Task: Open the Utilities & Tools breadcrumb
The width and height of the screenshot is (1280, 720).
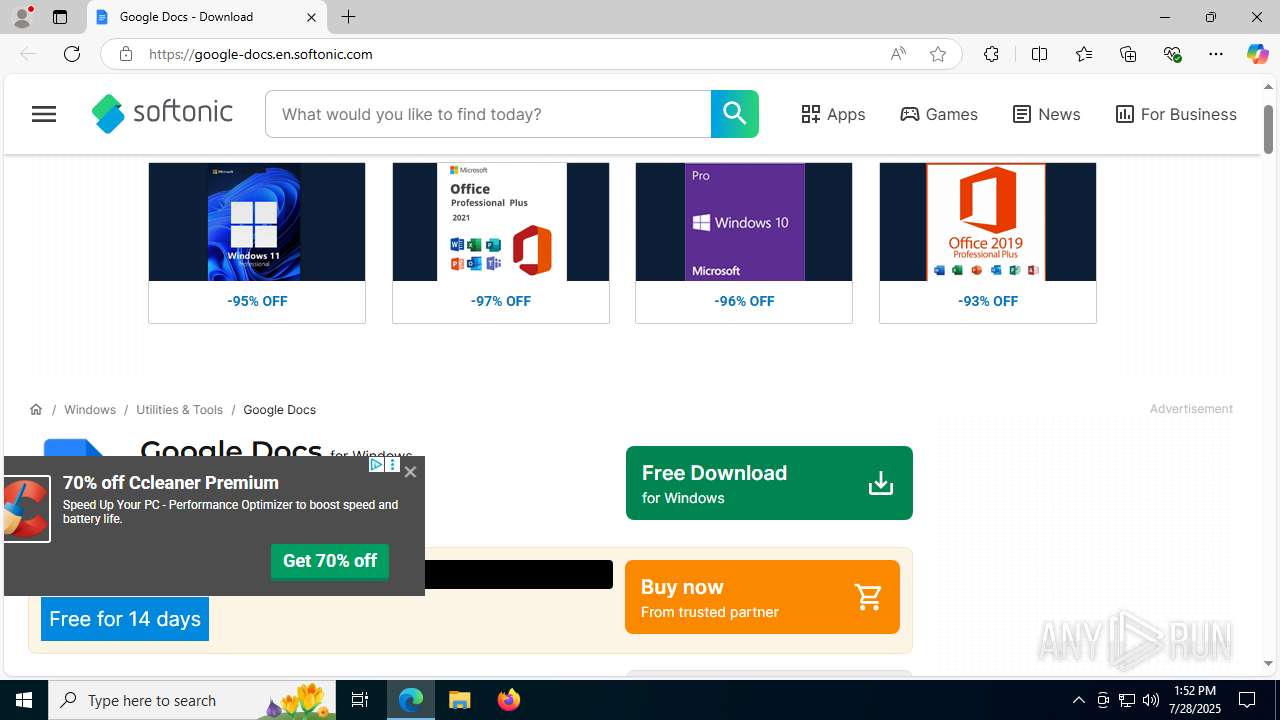Action: (x=180, y=409)
